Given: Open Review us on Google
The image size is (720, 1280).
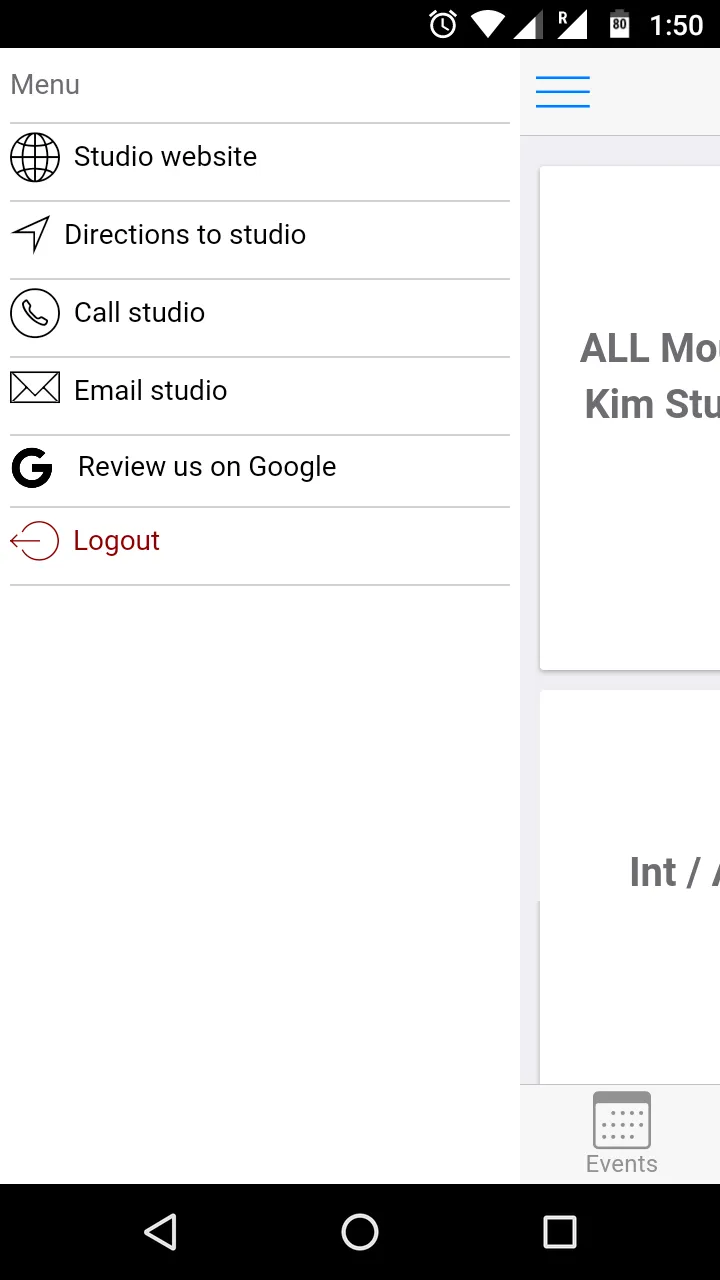Looking at the screenshot, I should pos(260,471).
